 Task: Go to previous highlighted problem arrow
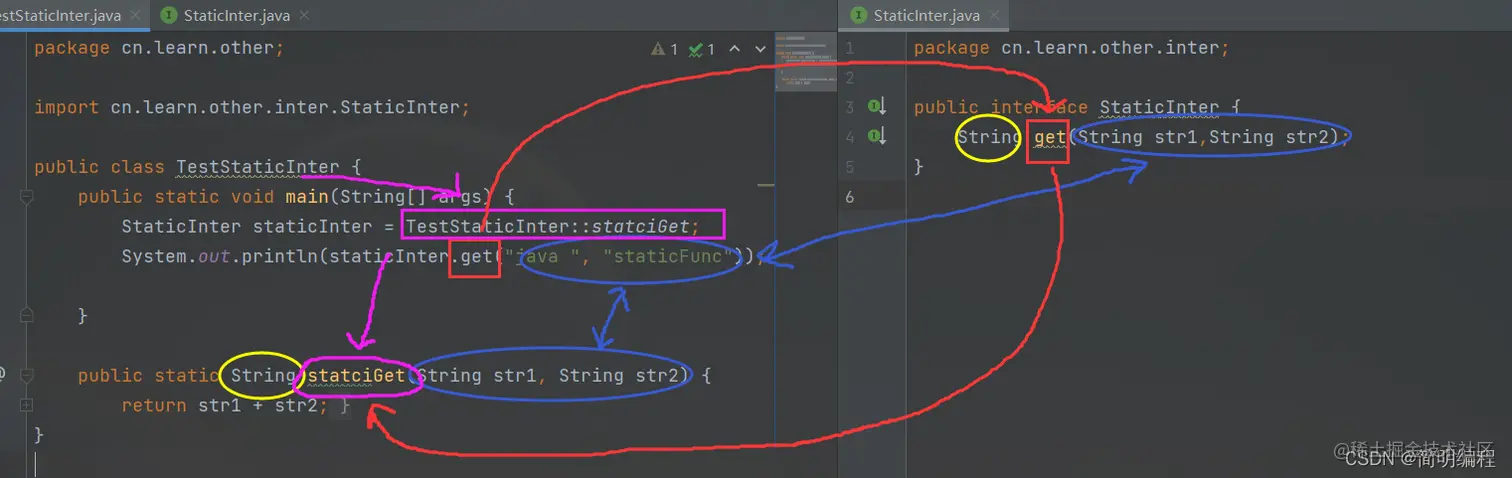[734, 48]
